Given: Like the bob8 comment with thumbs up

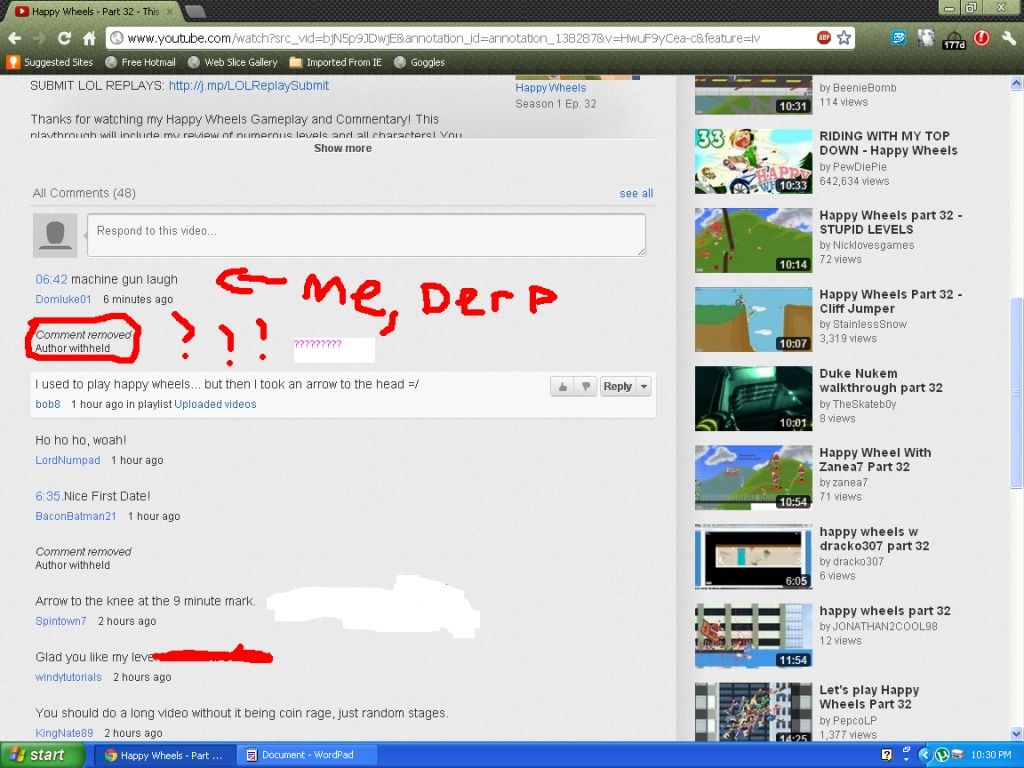Looking at the screenshot, I should pyautogui.click(x=562, y=387).
